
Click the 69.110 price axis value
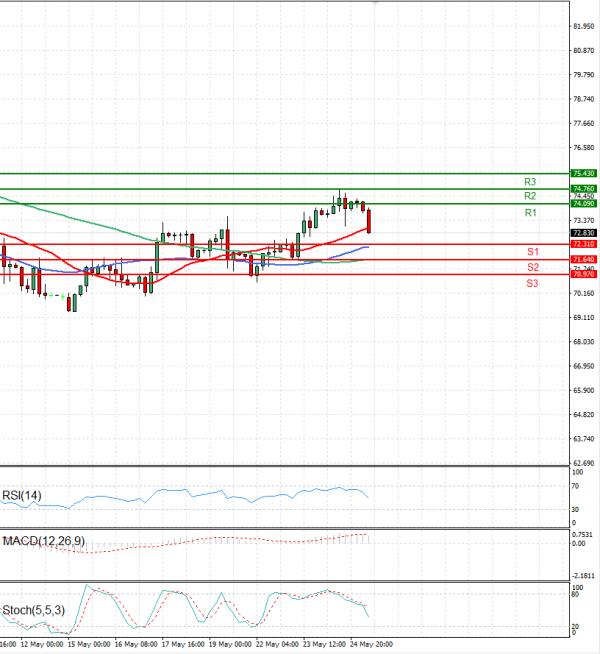(584, 317)
